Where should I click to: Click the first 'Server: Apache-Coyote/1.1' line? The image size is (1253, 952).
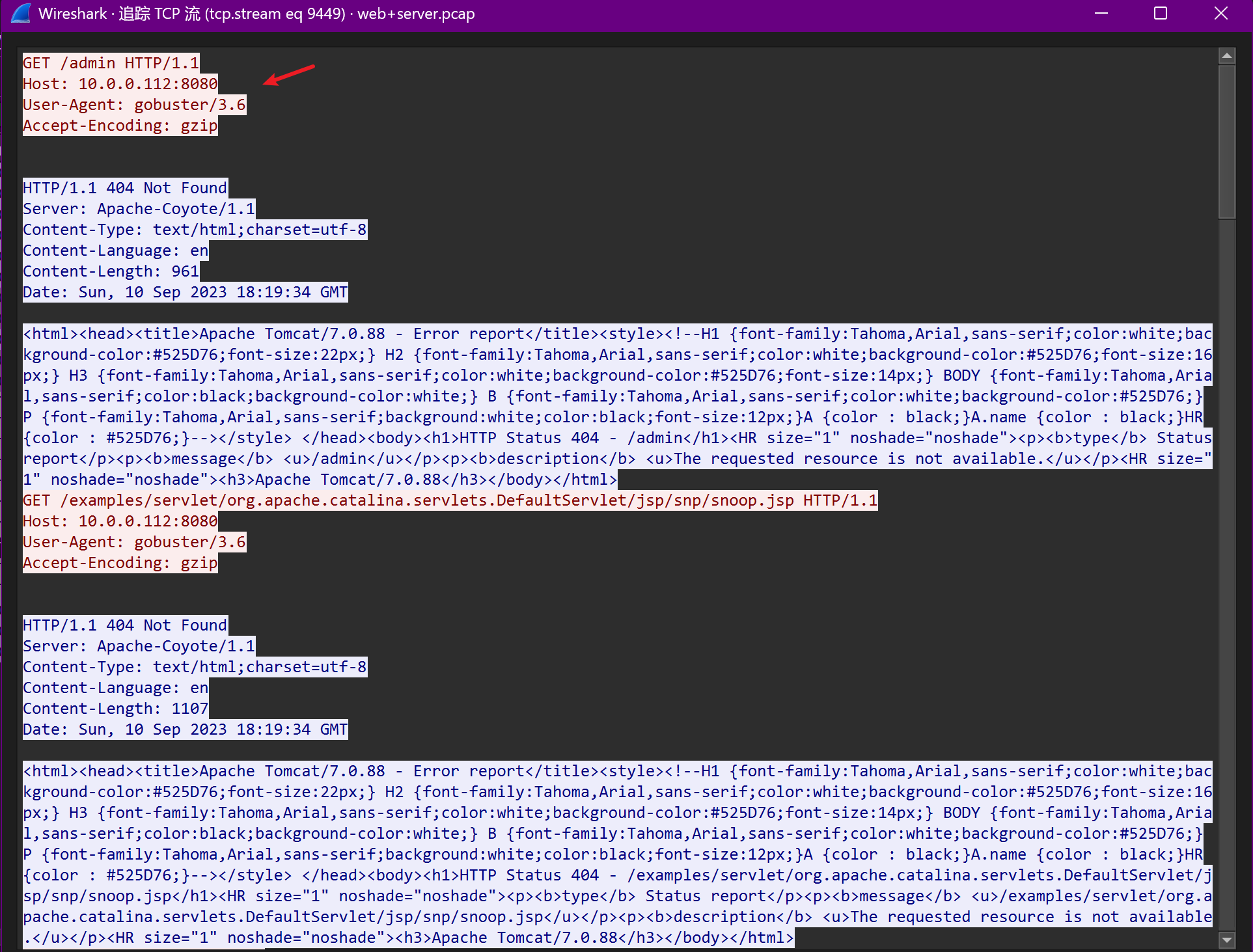[x=139, y=209]
